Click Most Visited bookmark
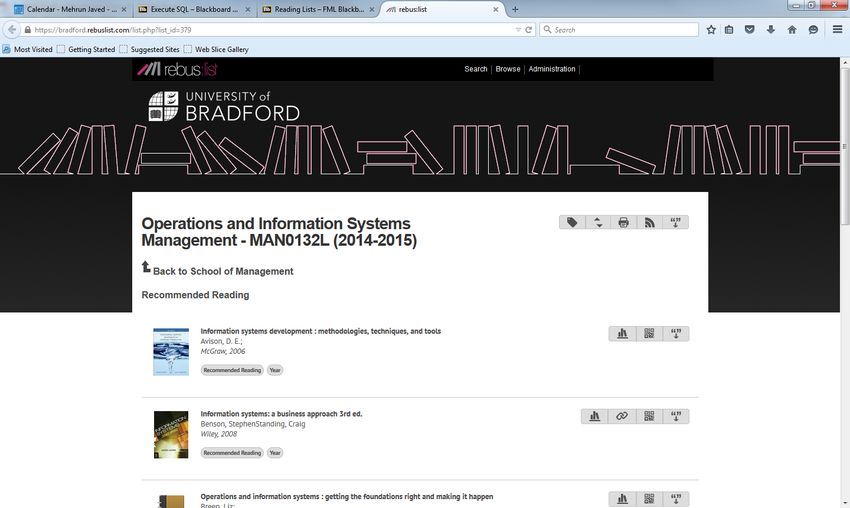The width and height of the screenshot is (850, 508). (28, 49)
